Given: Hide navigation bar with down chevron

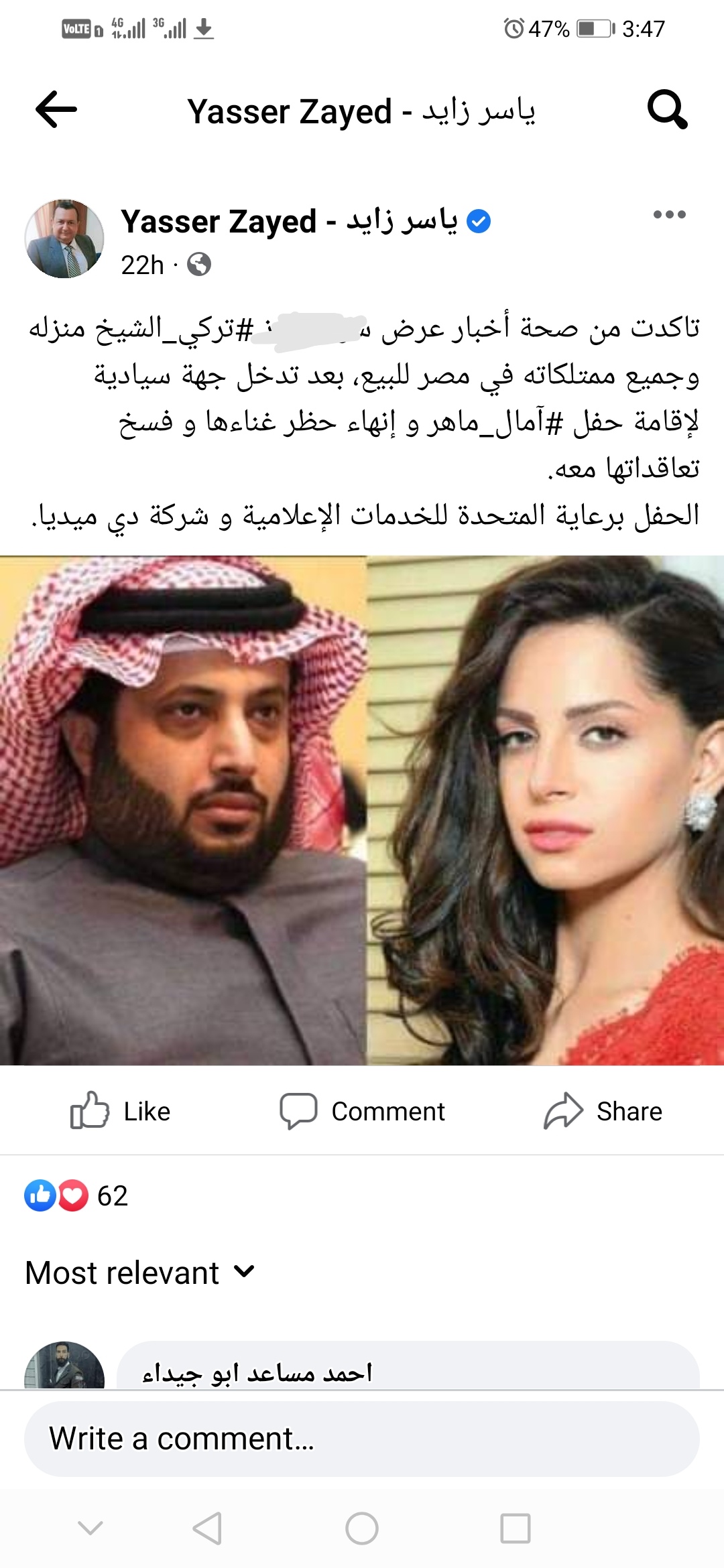Looking at the screenshot, I should tap(90, 1528).
